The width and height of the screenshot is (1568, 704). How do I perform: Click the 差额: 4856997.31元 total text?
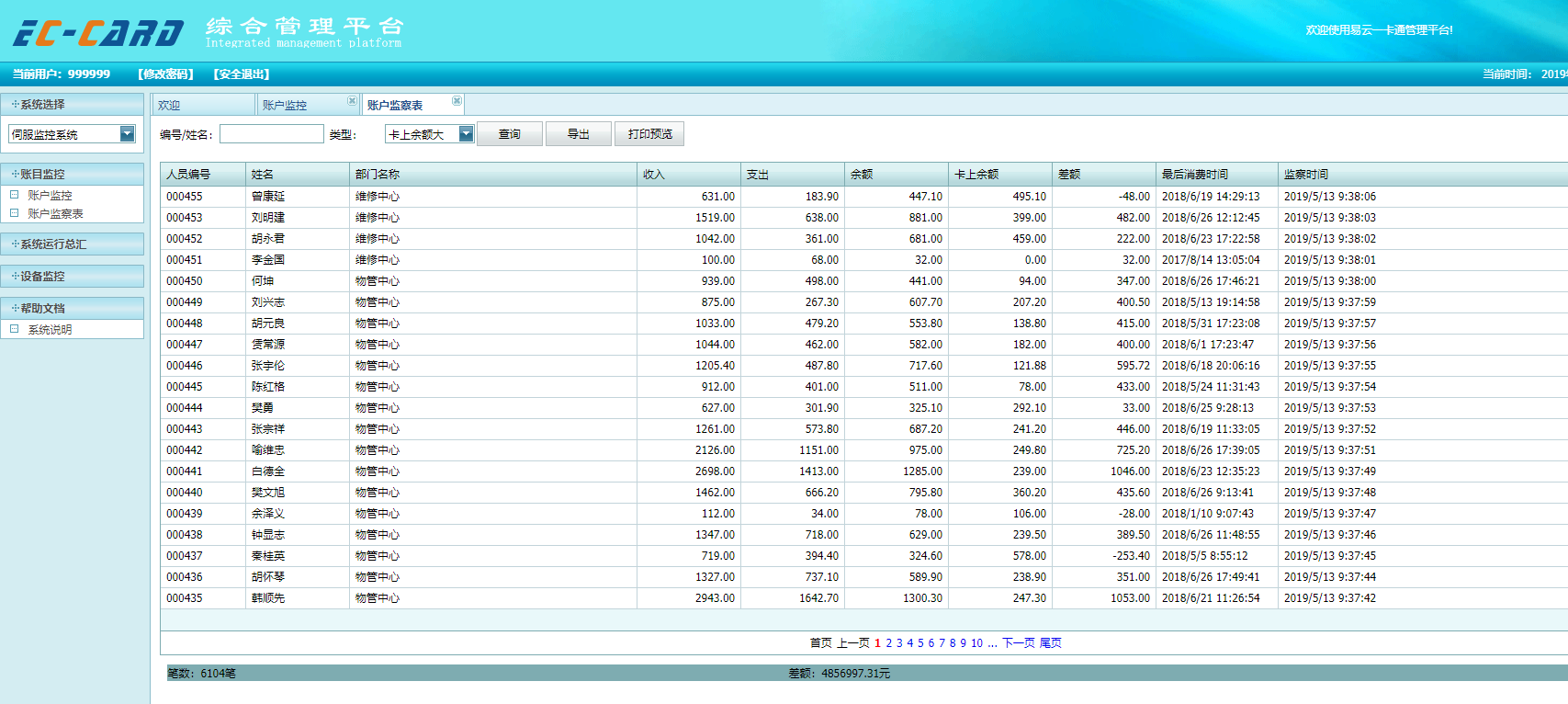click(840, 674)
